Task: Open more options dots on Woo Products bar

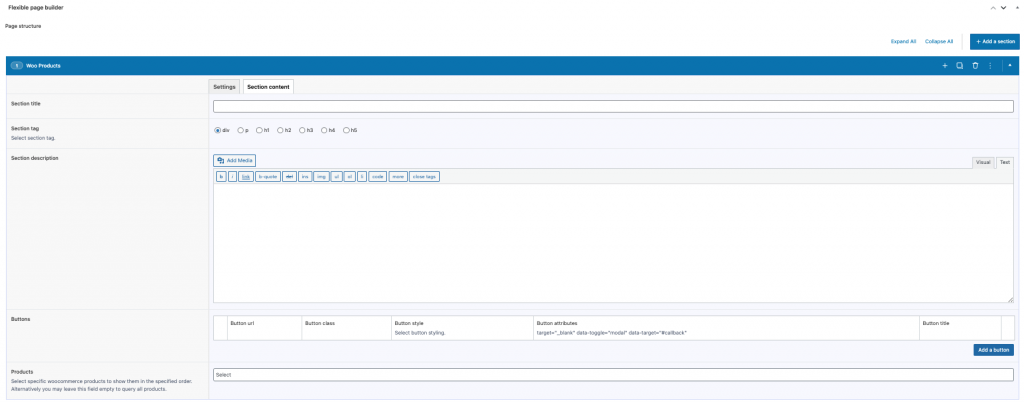Action: (x=990, y=65)
